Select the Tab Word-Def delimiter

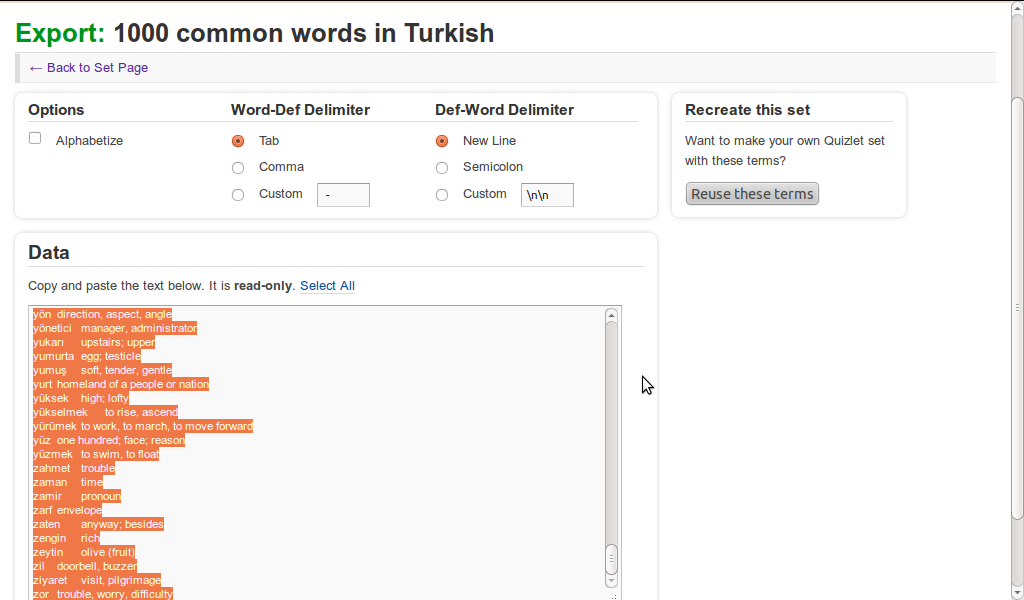point(237,141)
